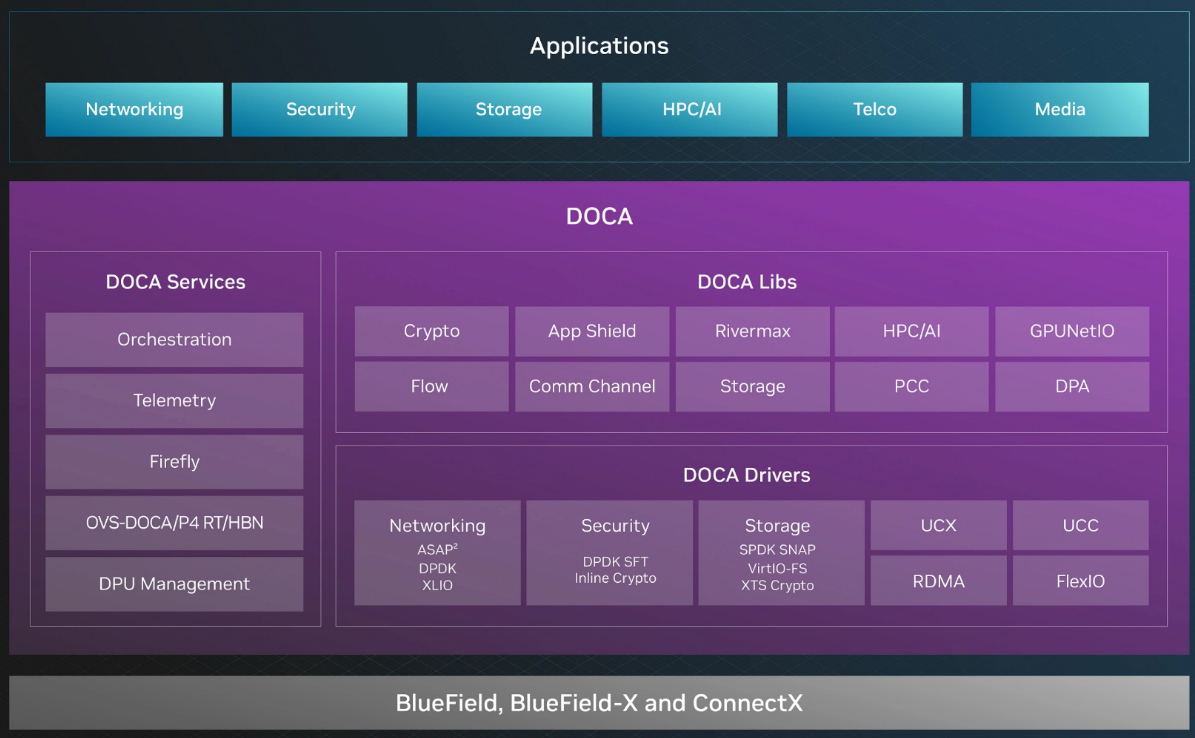Select the DPU Management box

175,584
